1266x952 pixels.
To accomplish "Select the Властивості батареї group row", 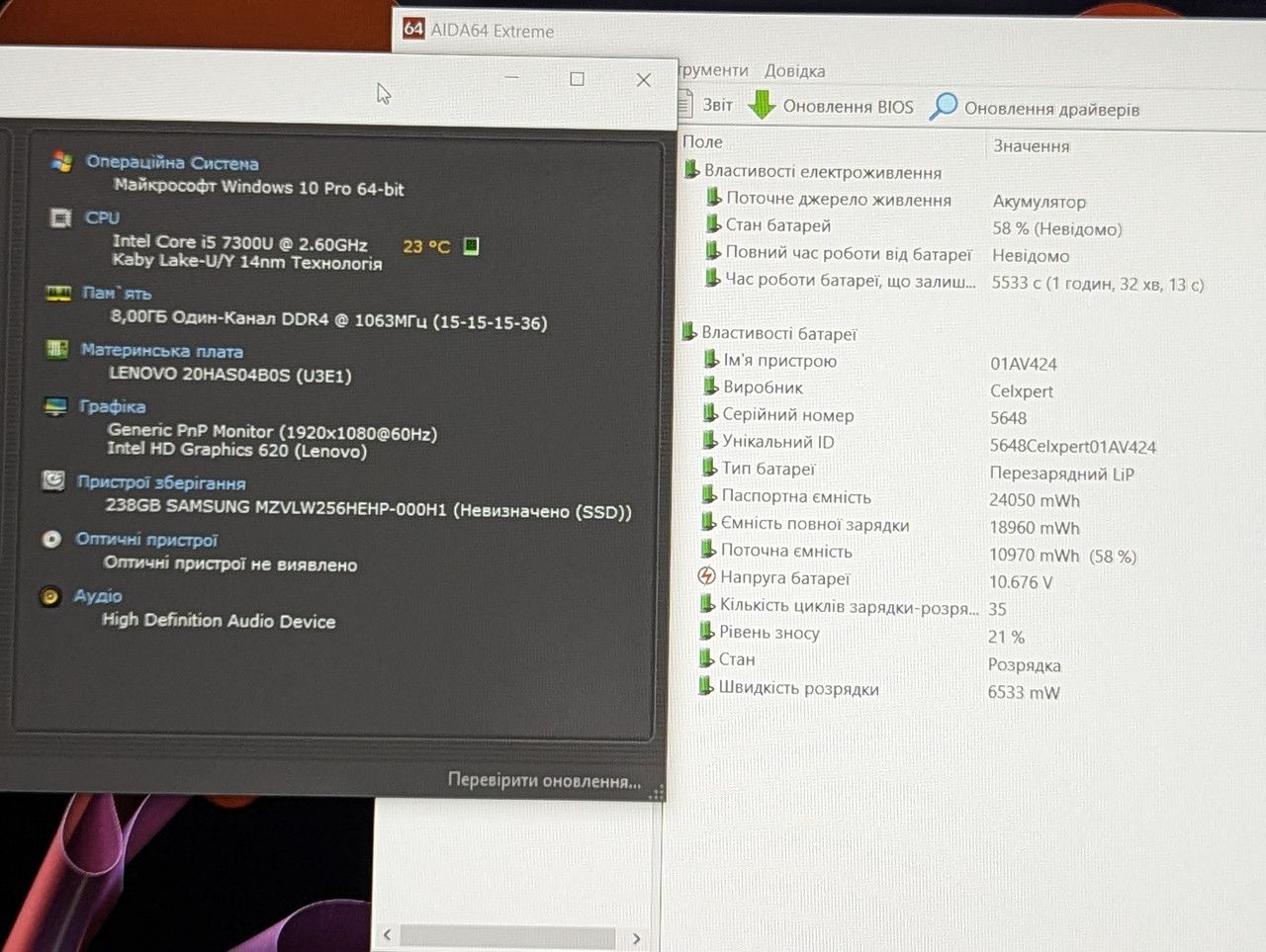I will click(x=778, y=333).
